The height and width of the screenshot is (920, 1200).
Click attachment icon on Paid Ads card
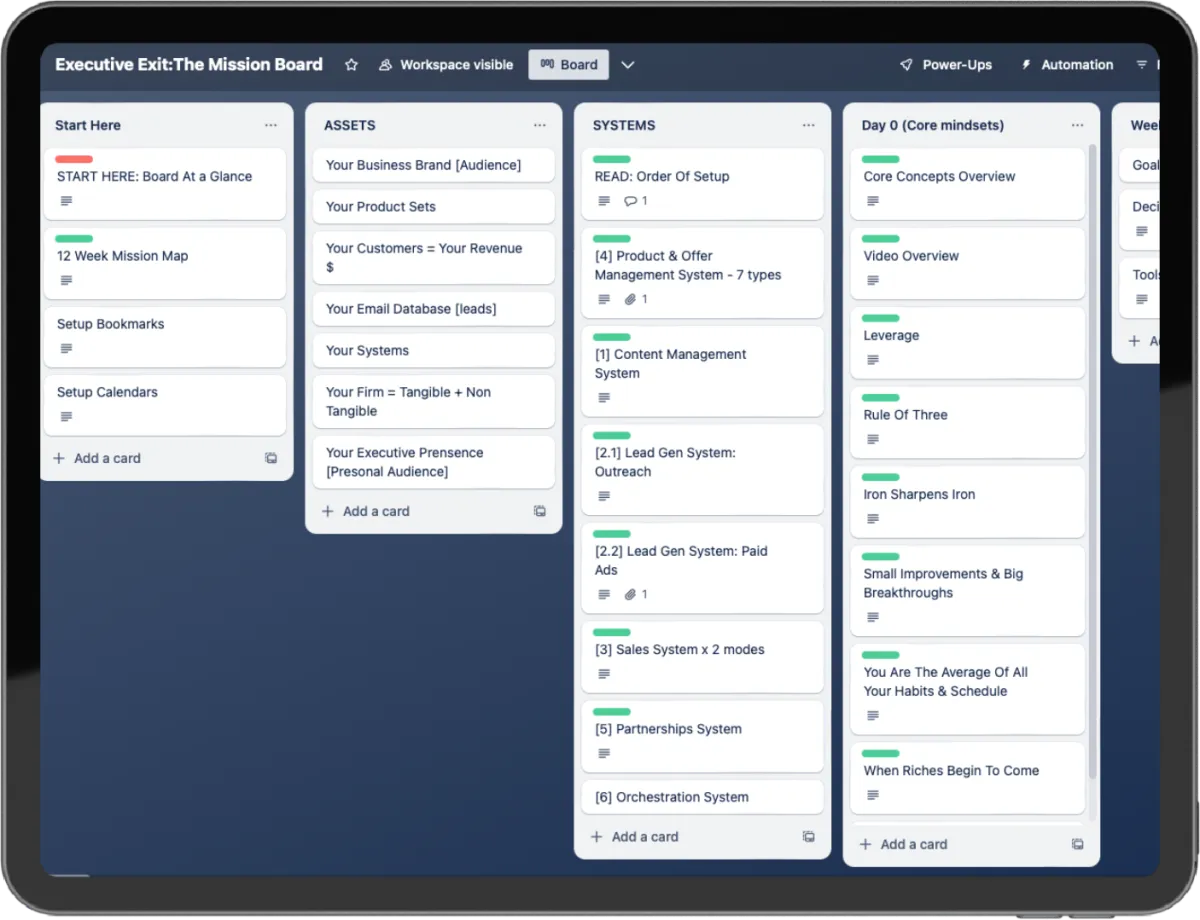(x=630, y=594)
